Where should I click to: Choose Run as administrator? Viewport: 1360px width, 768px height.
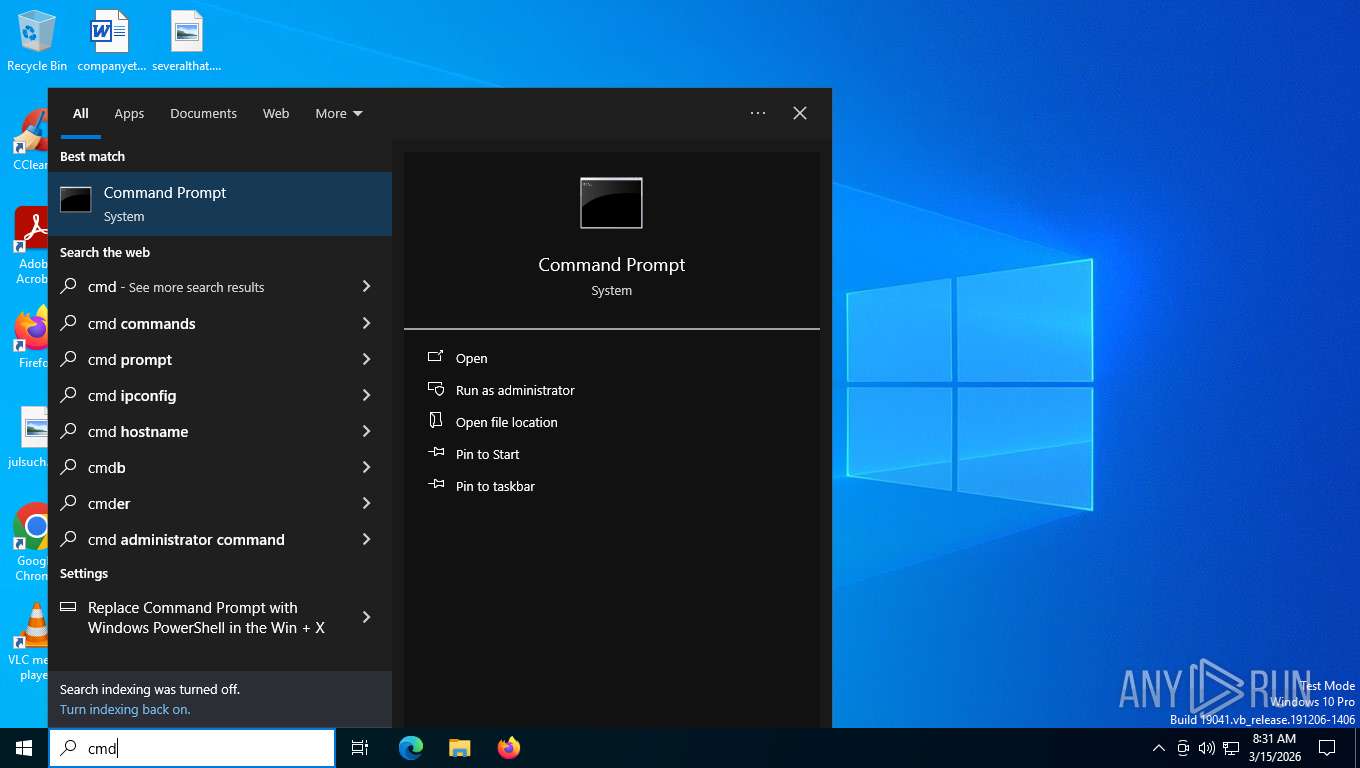click(x=515, y=390)
